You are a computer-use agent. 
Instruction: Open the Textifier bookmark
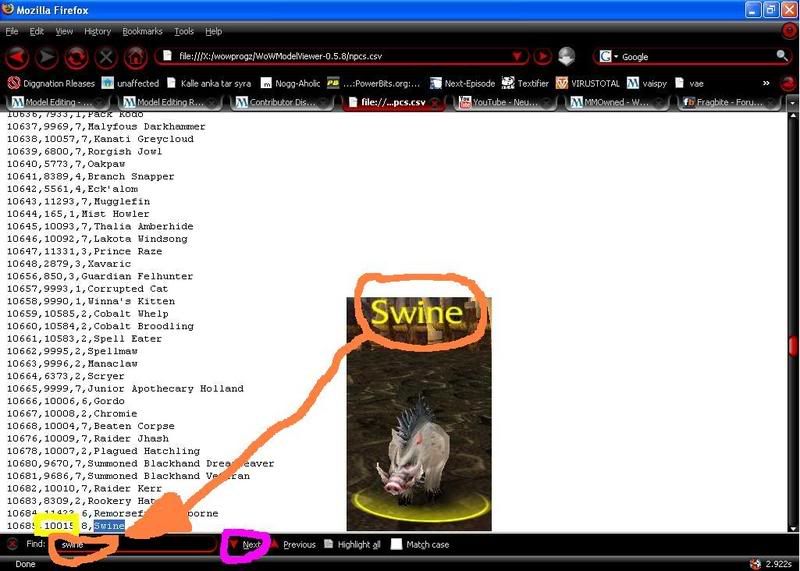tap(525, 83)
